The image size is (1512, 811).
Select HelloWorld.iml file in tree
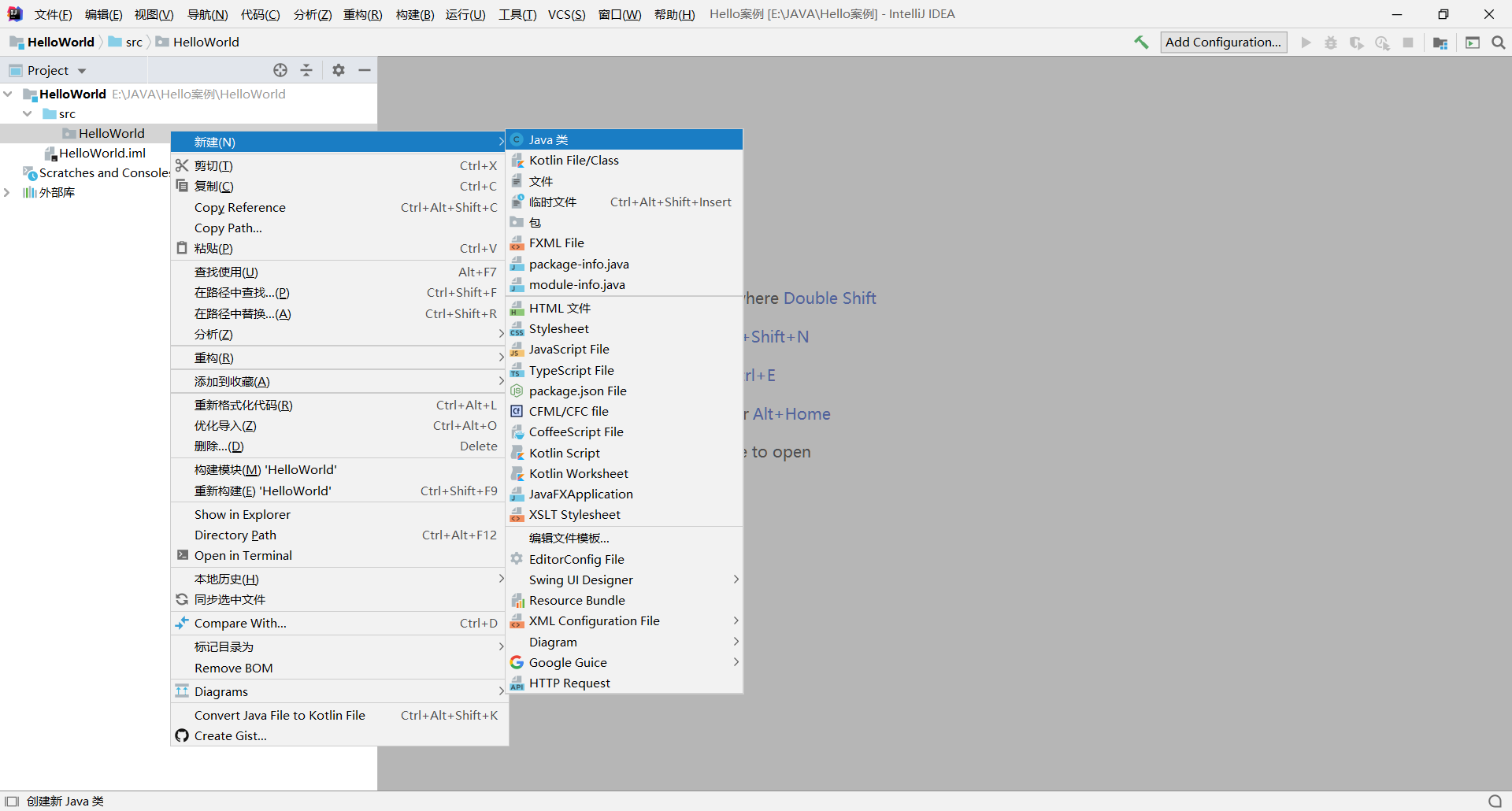(95, 153)
